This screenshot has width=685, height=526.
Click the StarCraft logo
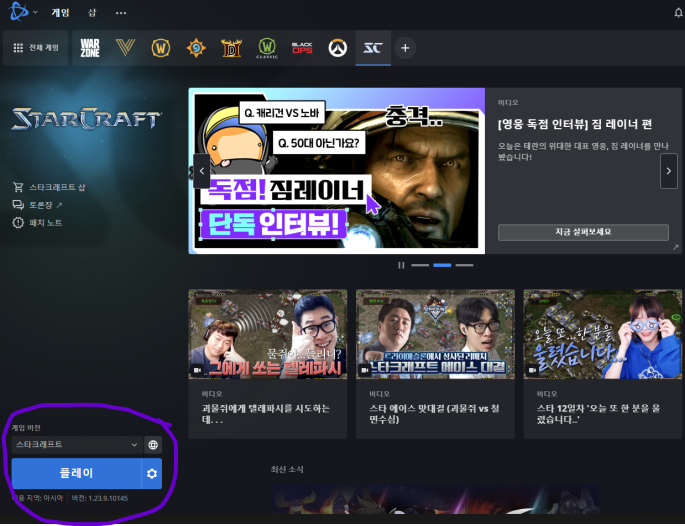pos(87,119)
